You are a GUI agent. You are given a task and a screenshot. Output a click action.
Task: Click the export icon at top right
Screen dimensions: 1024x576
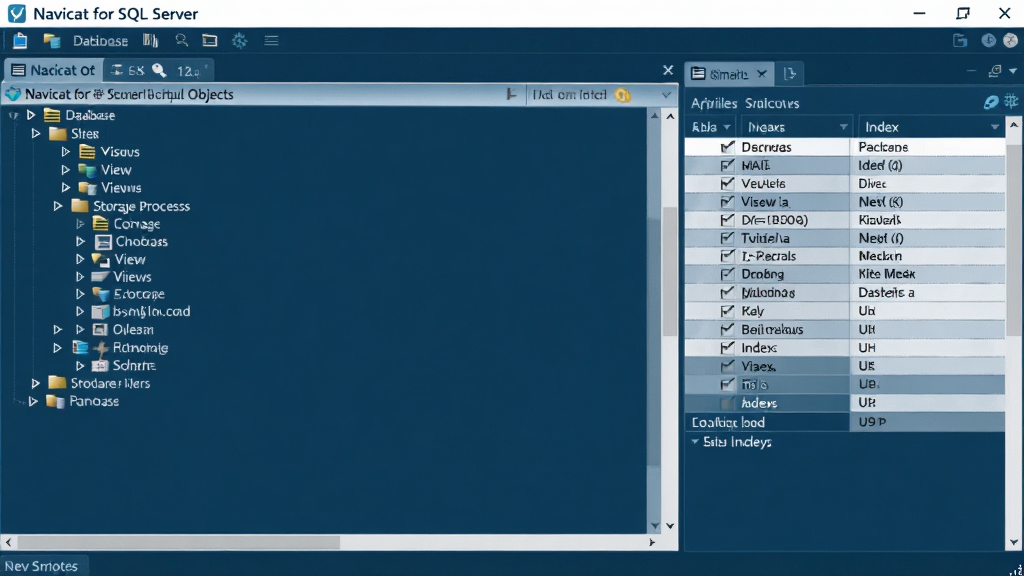(x=959, y=40)
